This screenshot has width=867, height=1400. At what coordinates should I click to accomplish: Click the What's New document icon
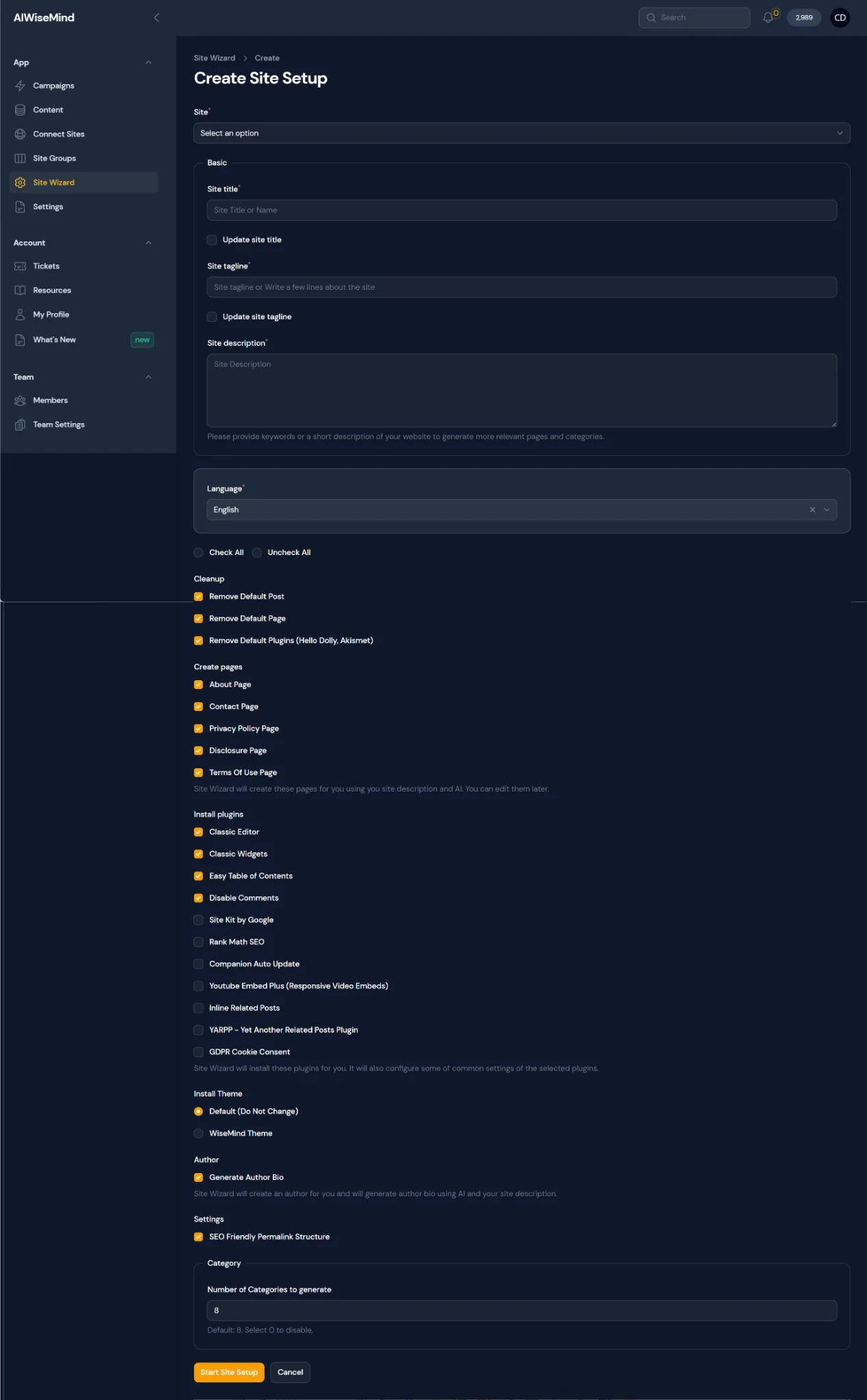pyautogui.click(x=21, y=340)
